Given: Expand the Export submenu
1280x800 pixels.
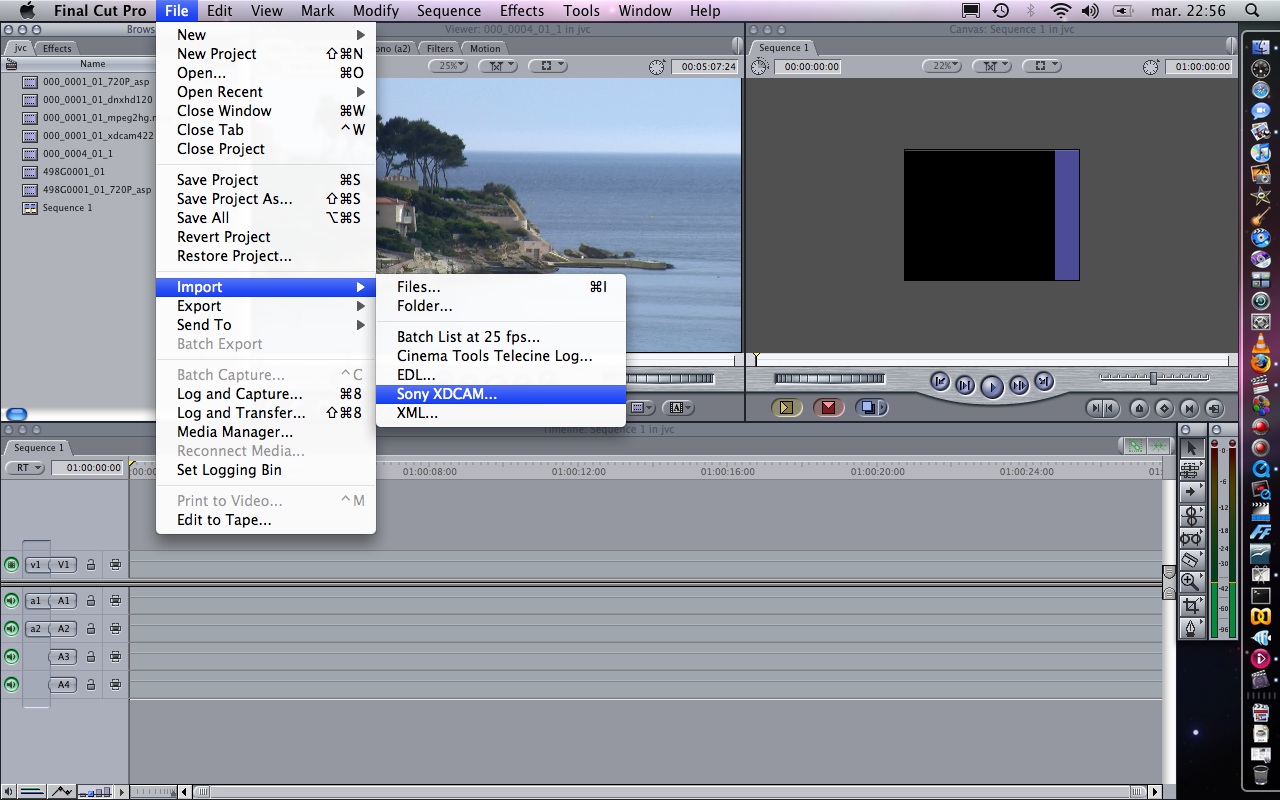Looking at the screenshot, I should (266, 306).
